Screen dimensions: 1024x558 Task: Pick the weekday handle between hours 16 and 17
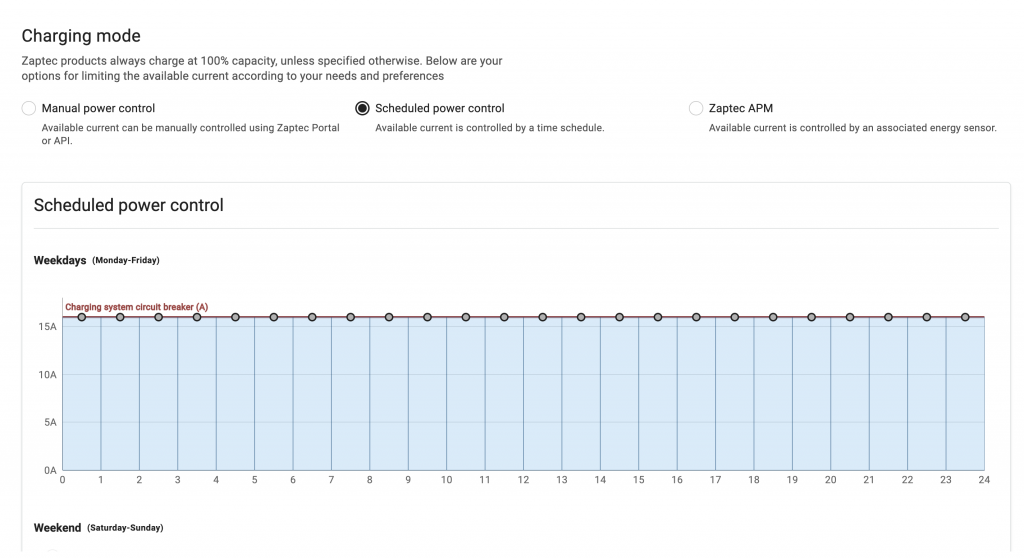(x=696, y=317)
